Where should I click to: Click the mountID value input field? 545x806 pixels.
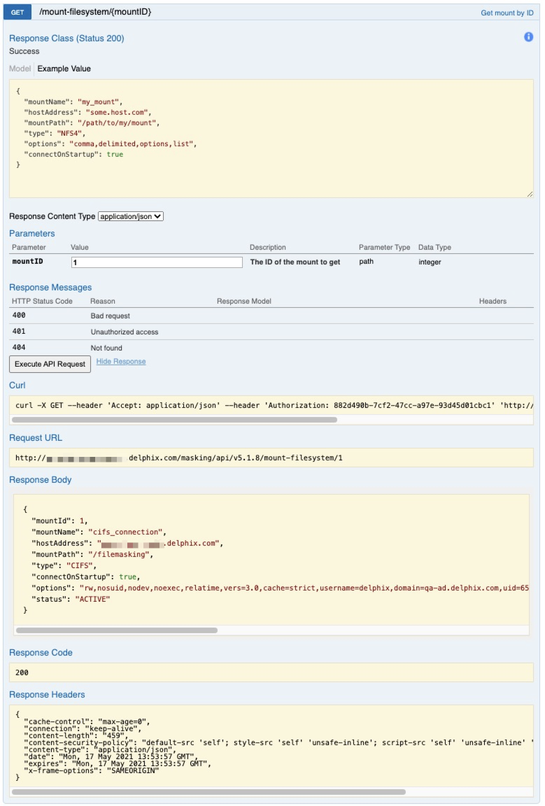point(157,262)
